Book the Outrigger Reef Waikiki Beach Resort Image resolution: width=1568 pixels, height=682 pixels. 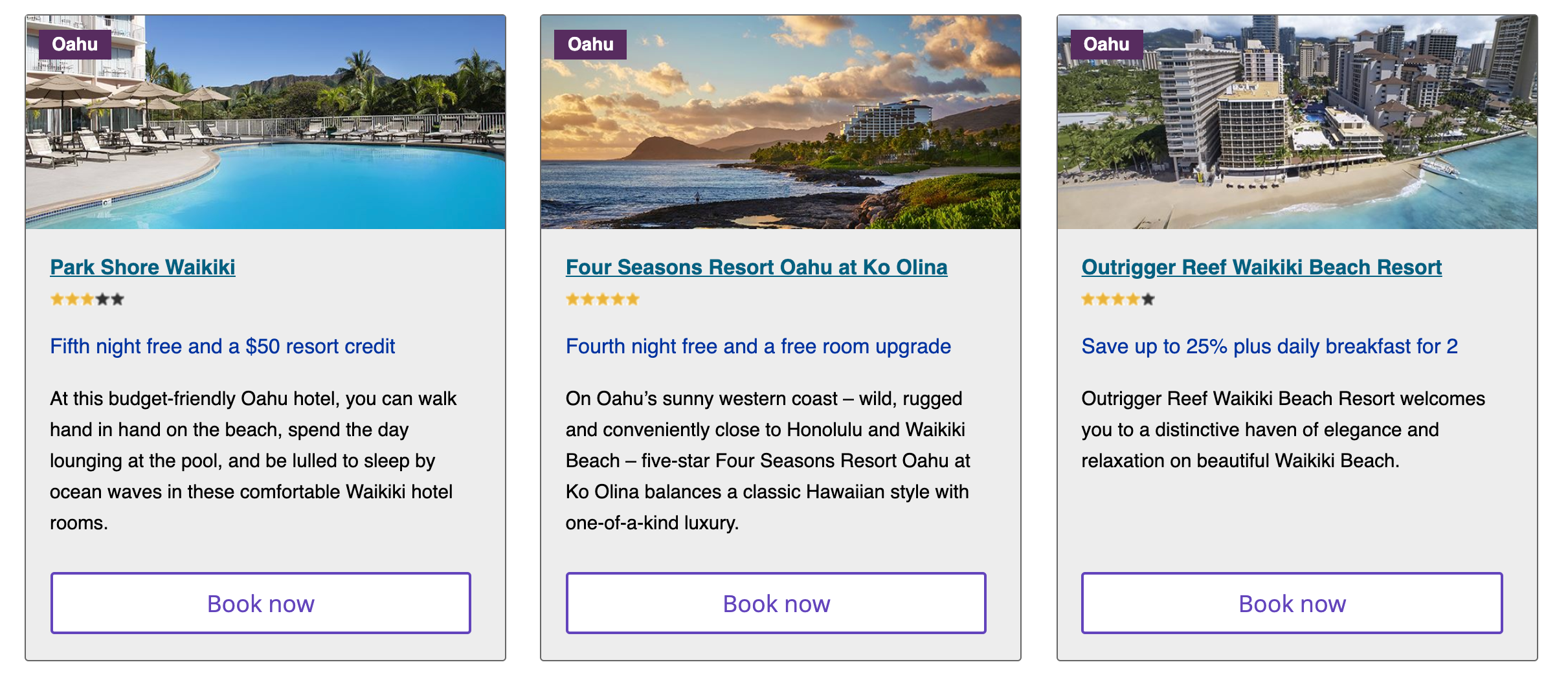click(x=1292, y=603)
